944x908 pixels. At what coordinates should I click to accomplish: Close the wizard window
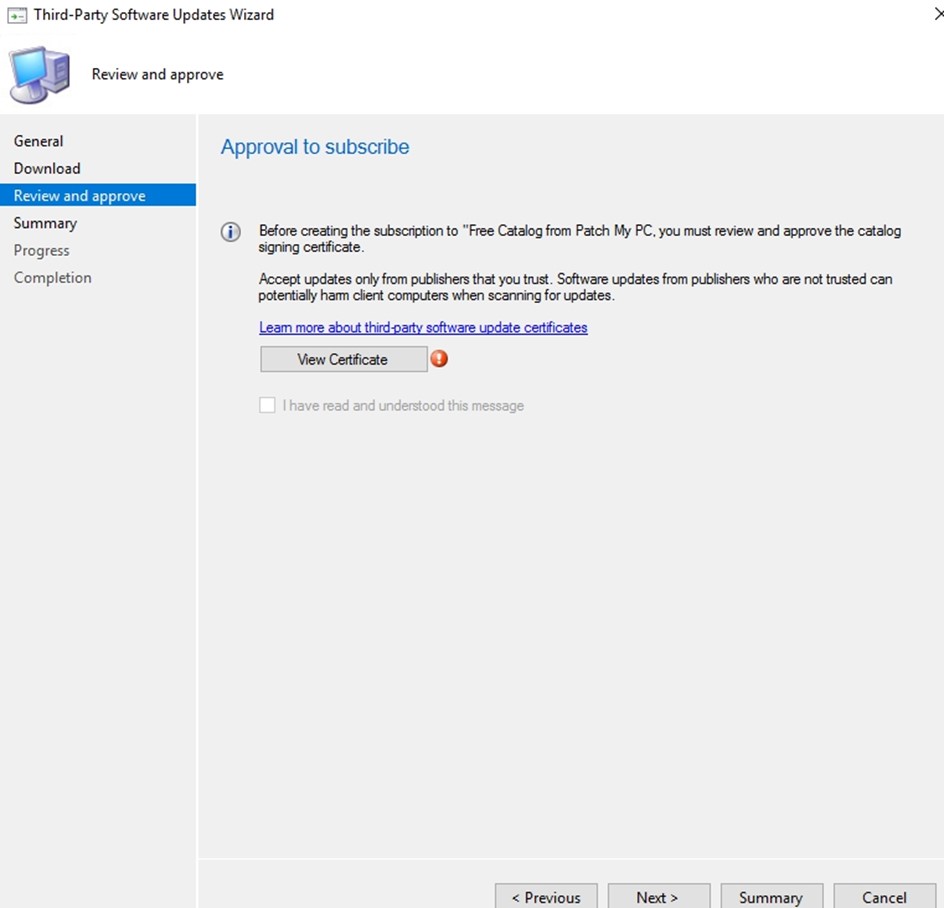pyautogui.click(x=938, y=14)
